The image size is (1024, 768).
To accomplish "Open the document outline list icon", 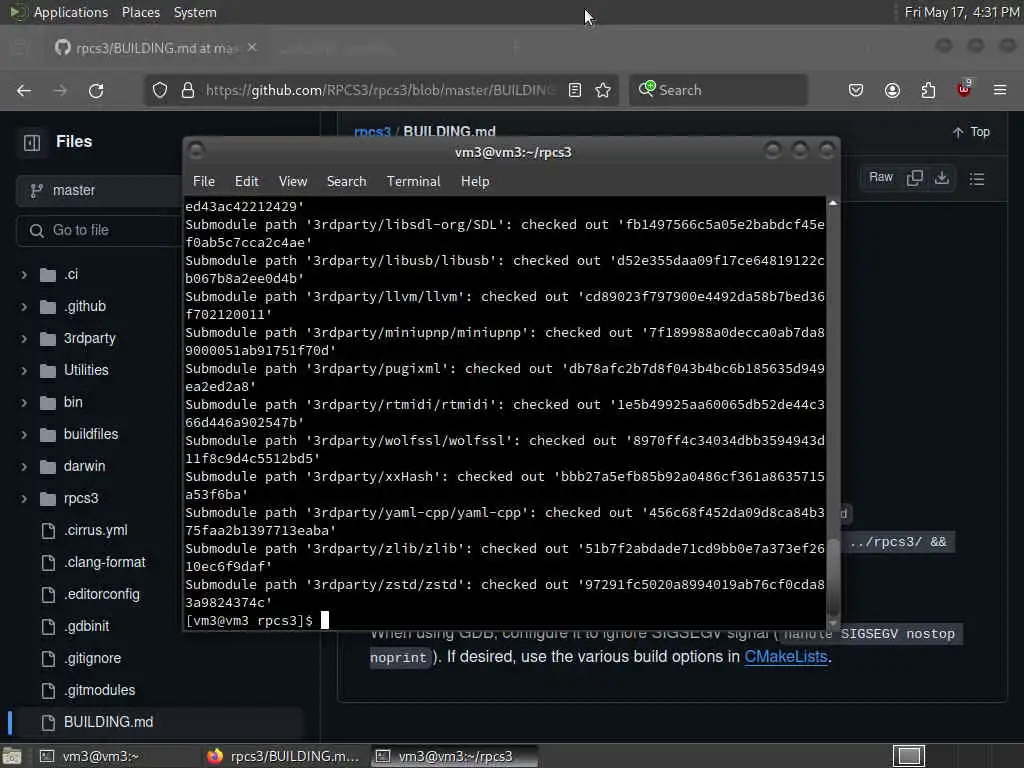I will 977,178.
